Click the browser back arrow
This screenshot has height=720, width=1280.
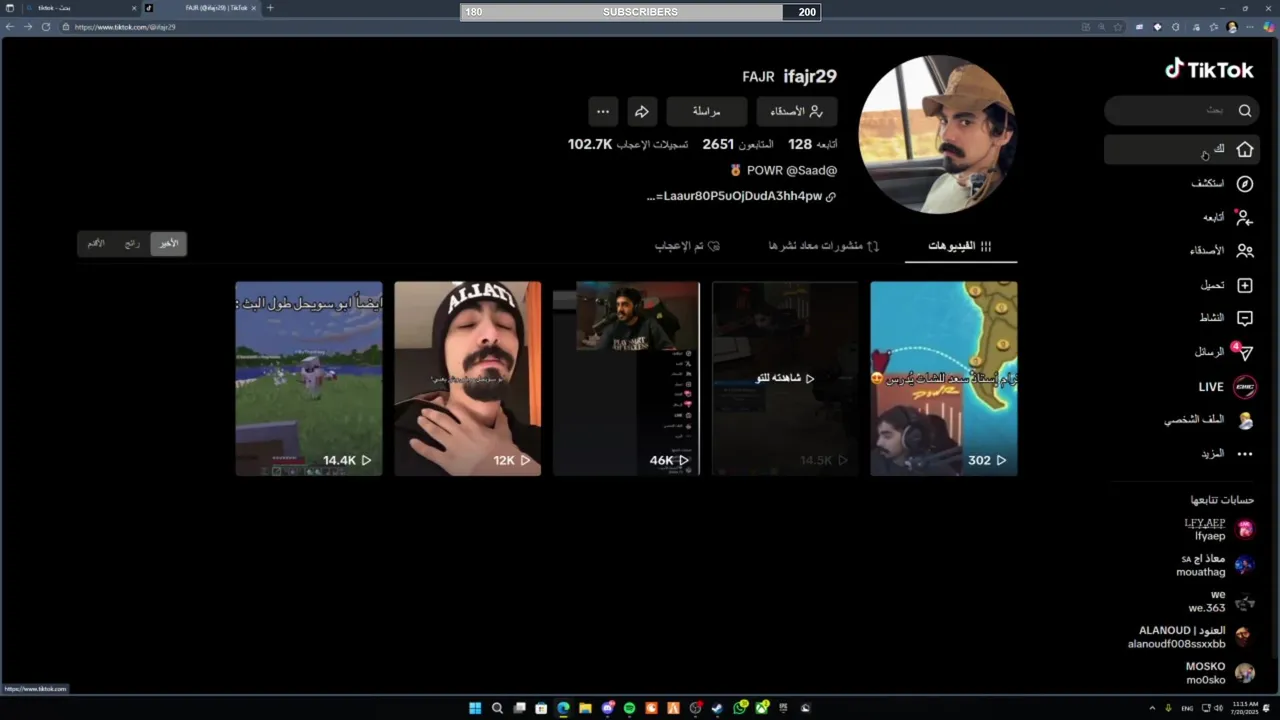(x=10, y=27)
